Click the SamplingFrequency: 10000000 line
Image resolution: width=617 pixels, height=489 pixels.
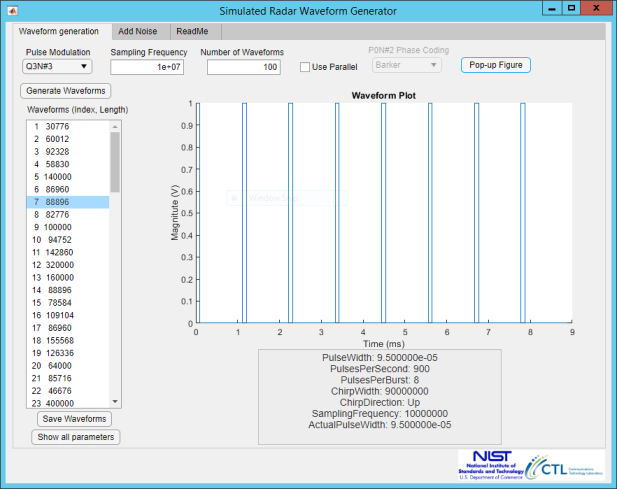tap(380, 413)
